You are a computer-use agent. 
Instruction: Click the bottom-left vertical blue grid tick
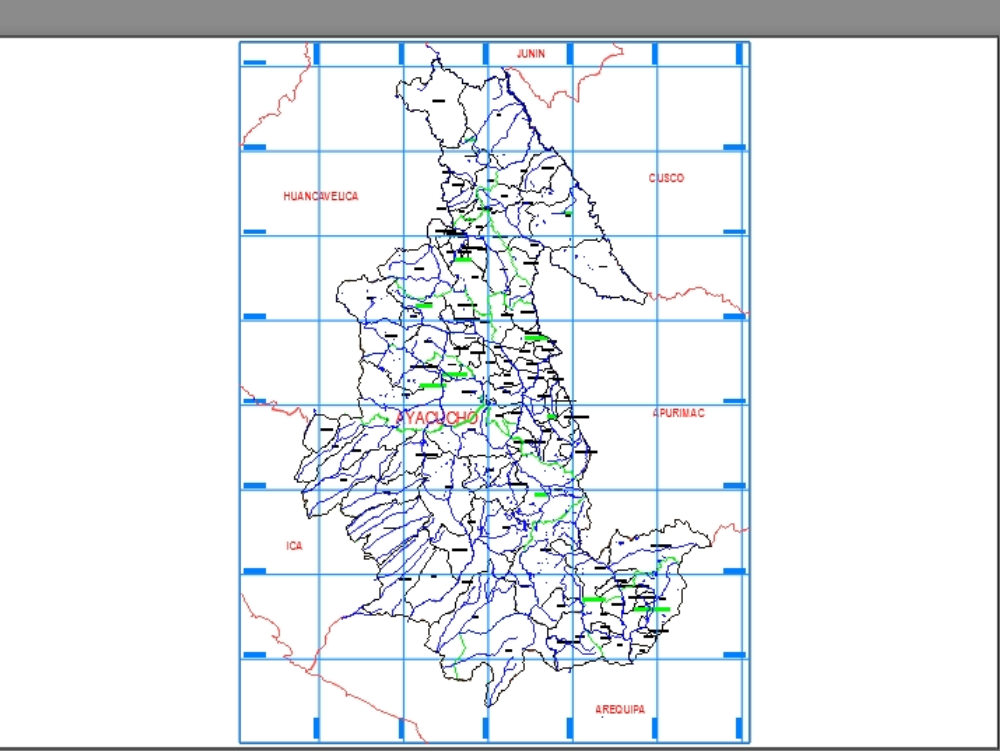pos(317,728)
